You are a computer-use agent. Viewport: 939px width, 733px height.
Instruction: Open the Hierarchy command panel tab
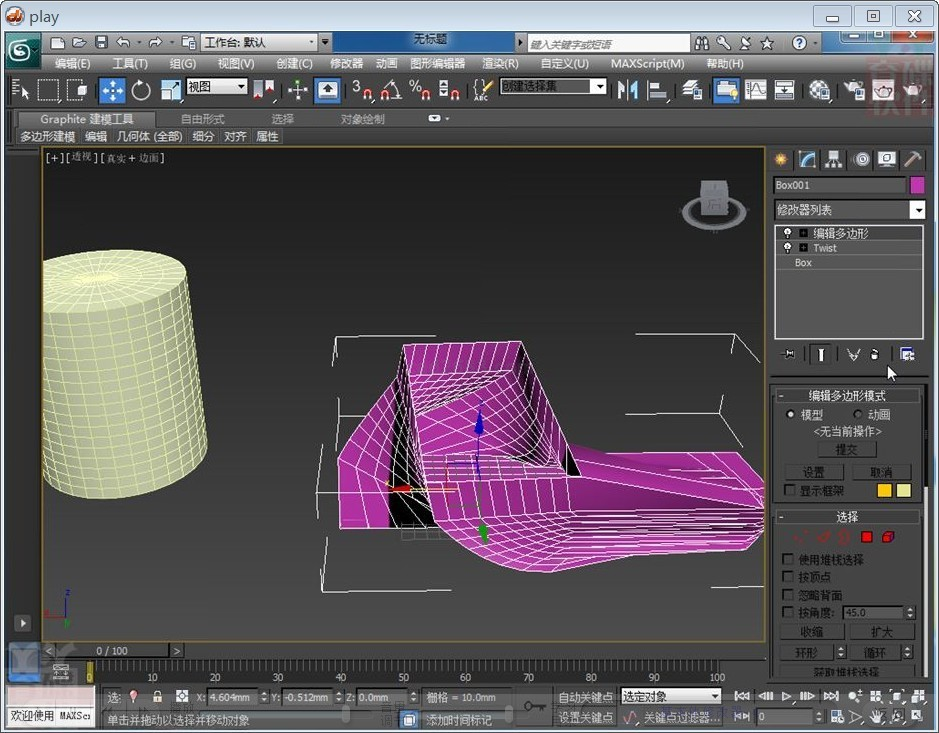pyautogui.click(x=834, y=160)
